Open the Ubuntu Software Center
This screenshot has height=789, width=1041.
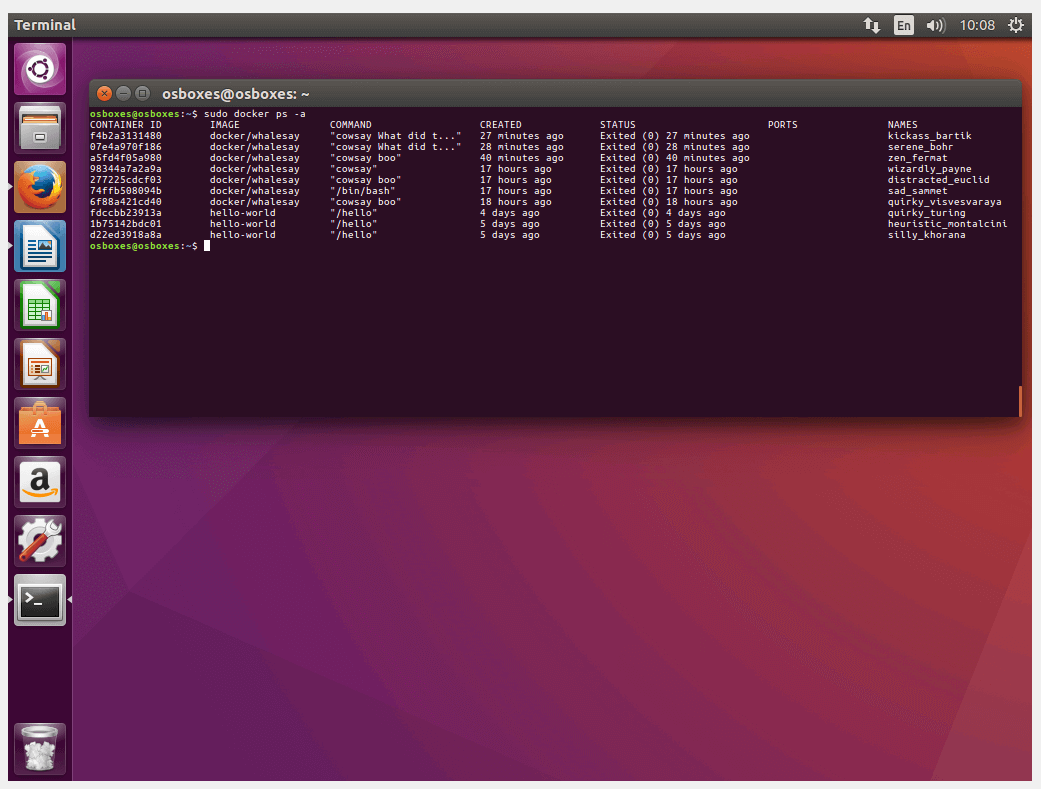pos(39,422)
